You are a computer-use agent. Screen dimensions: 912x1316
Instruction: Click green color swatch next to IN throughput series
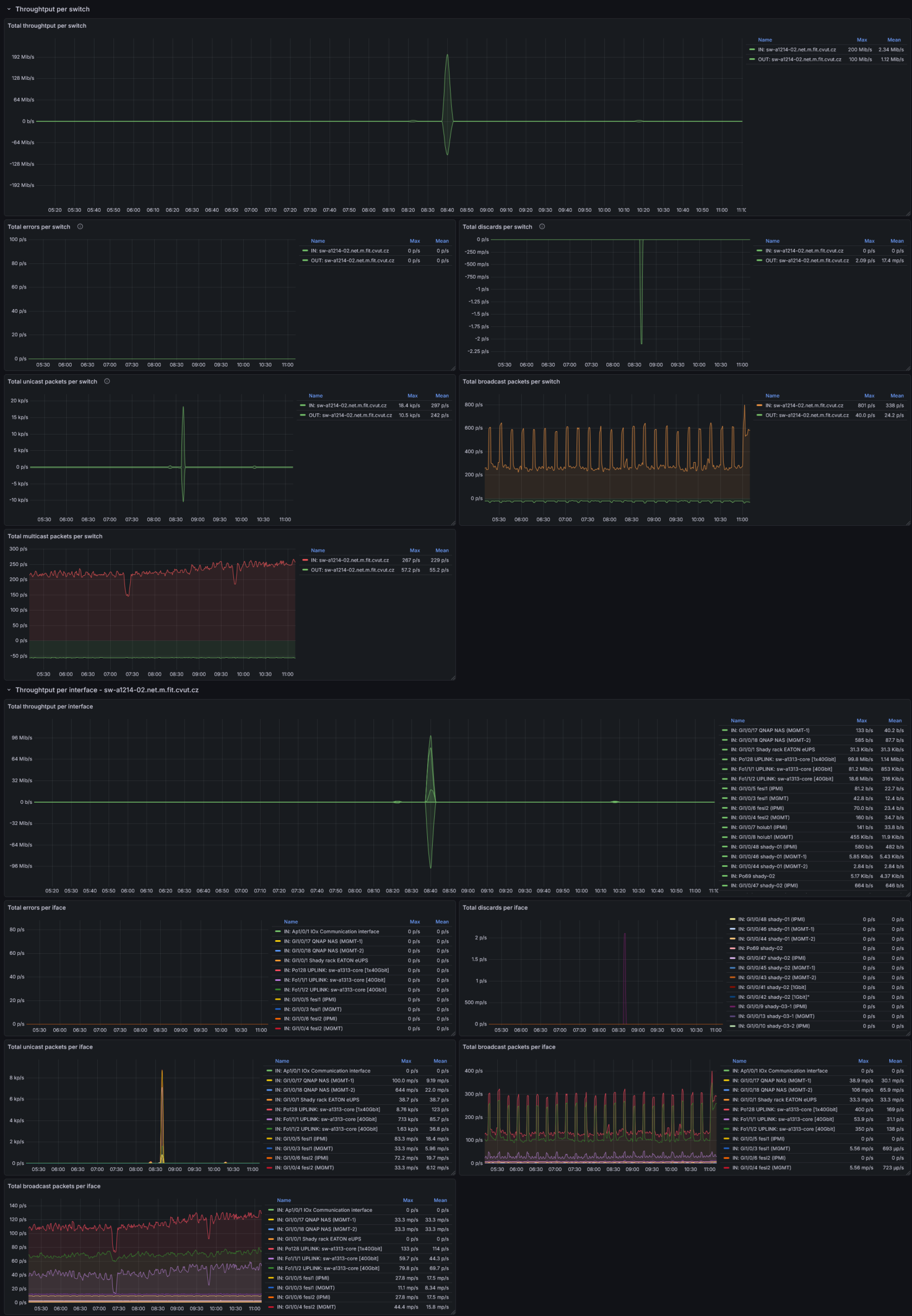[x=751, y=50]
